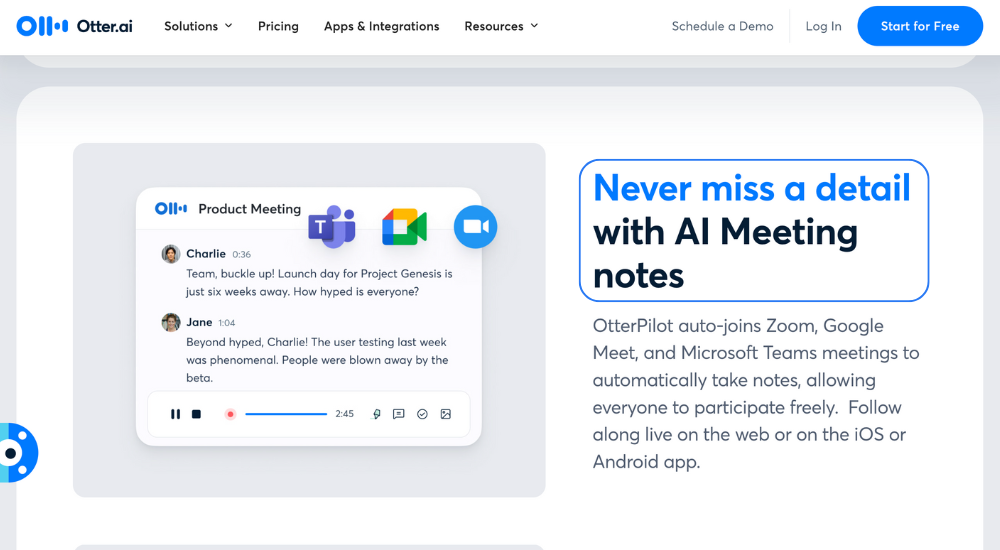Open the Pricing page
Image resolution: width=1000 pixels, height=550 pixels.
(278, 26)
